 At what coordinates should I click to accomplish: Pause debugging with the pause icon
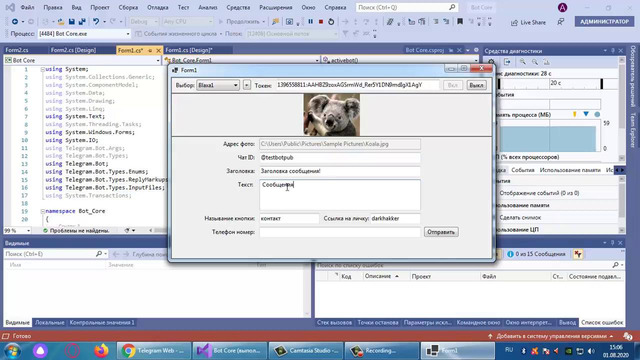310,22
